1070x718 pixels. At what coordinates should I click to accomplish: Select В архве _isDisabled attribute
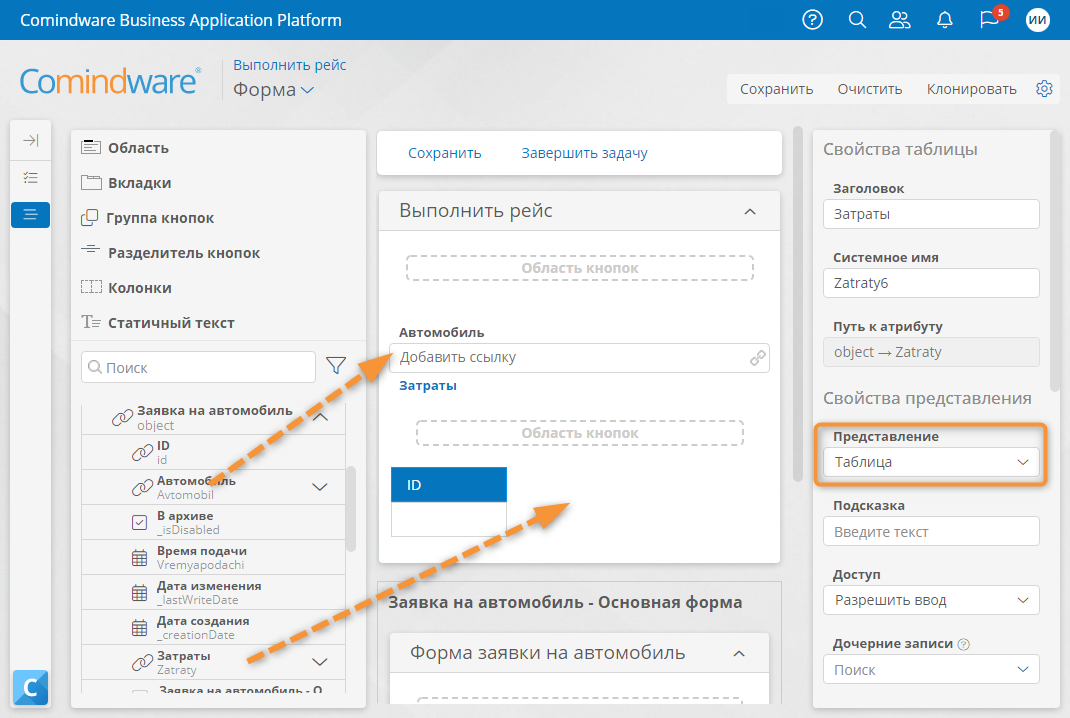click(213, 522)
